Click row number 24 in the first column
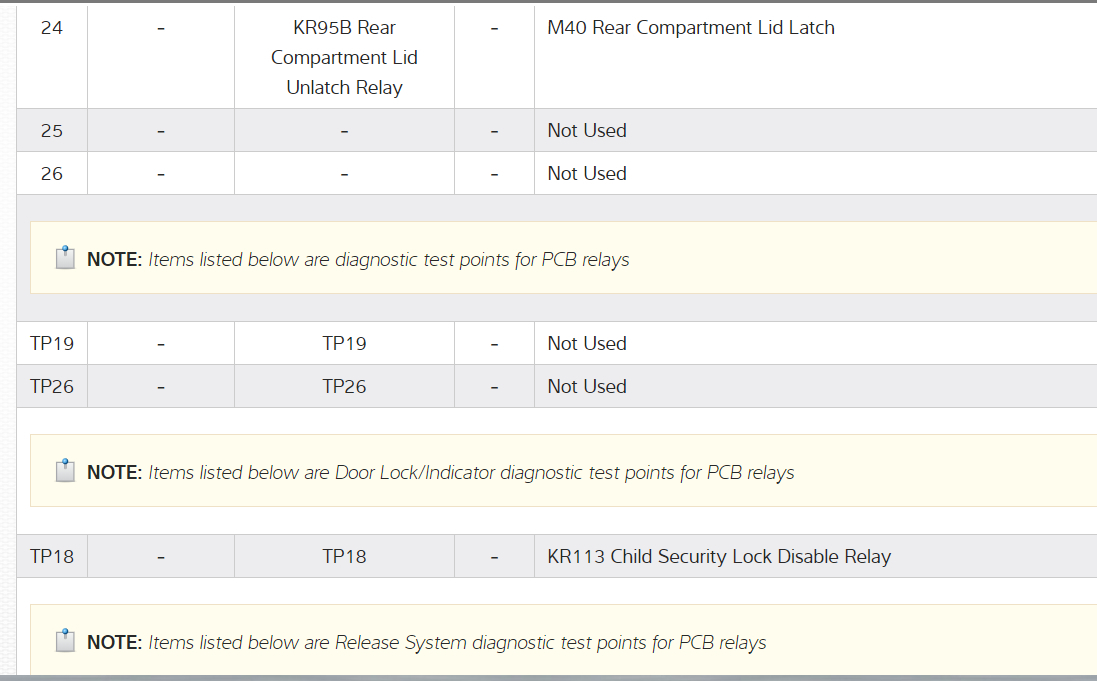 52,28
